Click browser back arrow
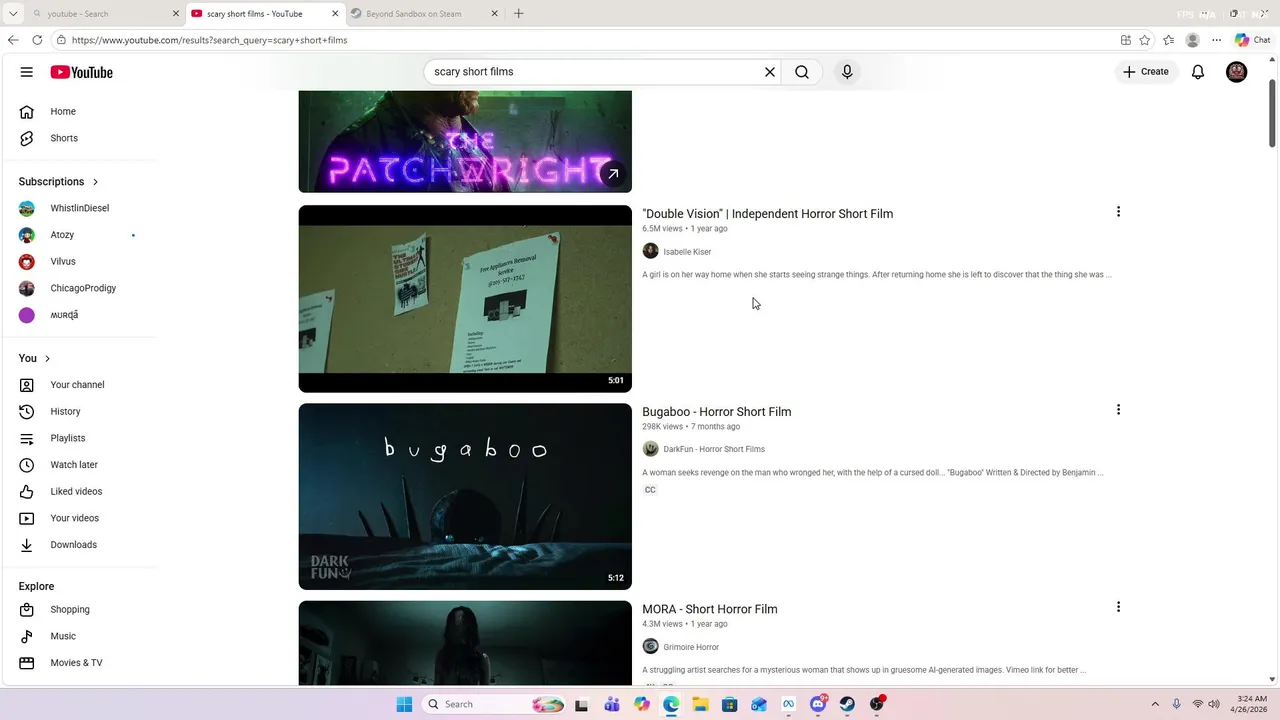1280x720 pixels. (x=13, y=40)
